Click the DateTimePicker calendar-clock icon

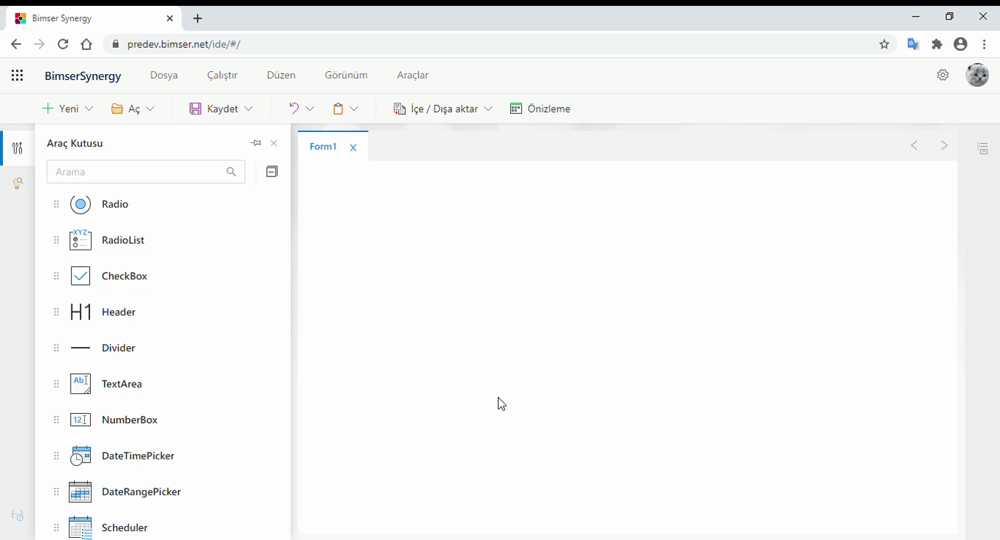81,456
